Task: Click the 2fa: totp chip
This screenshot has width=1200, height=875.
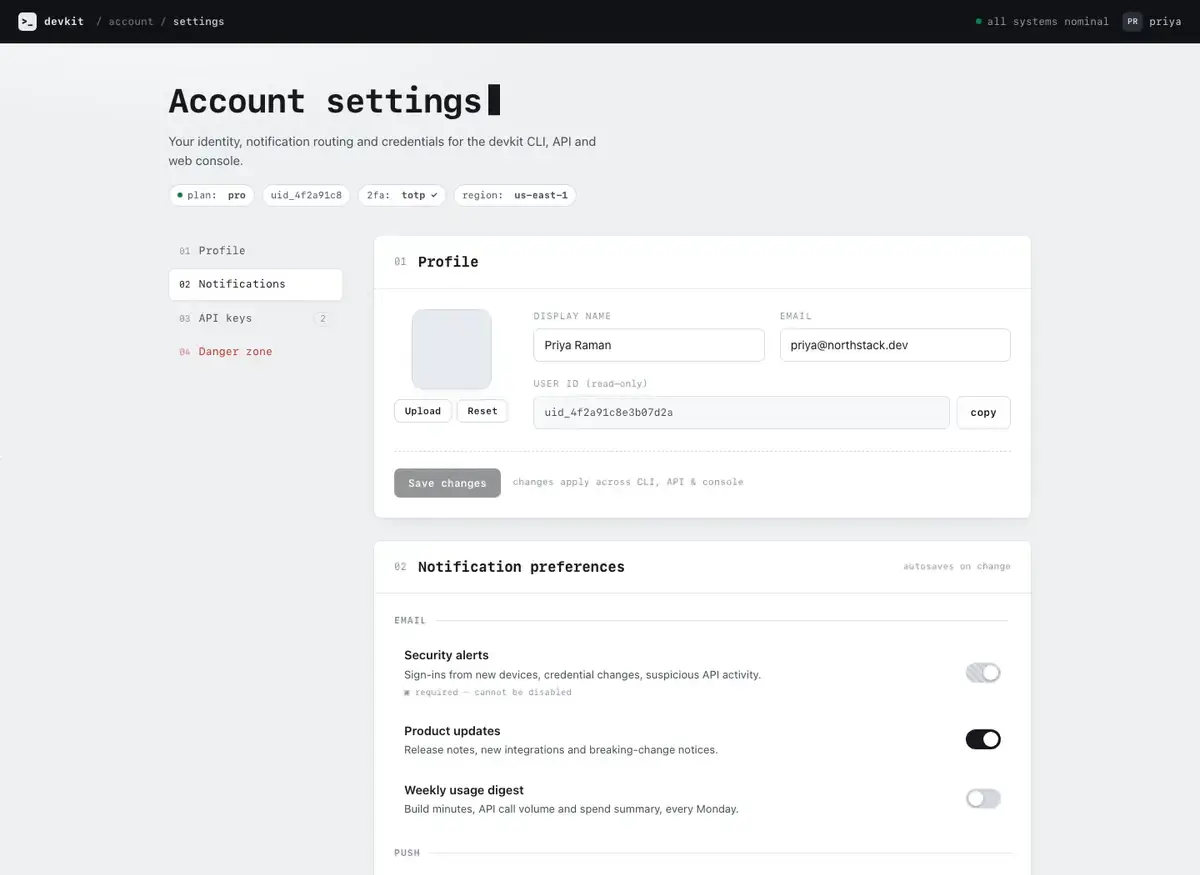Action: [402, 195]
